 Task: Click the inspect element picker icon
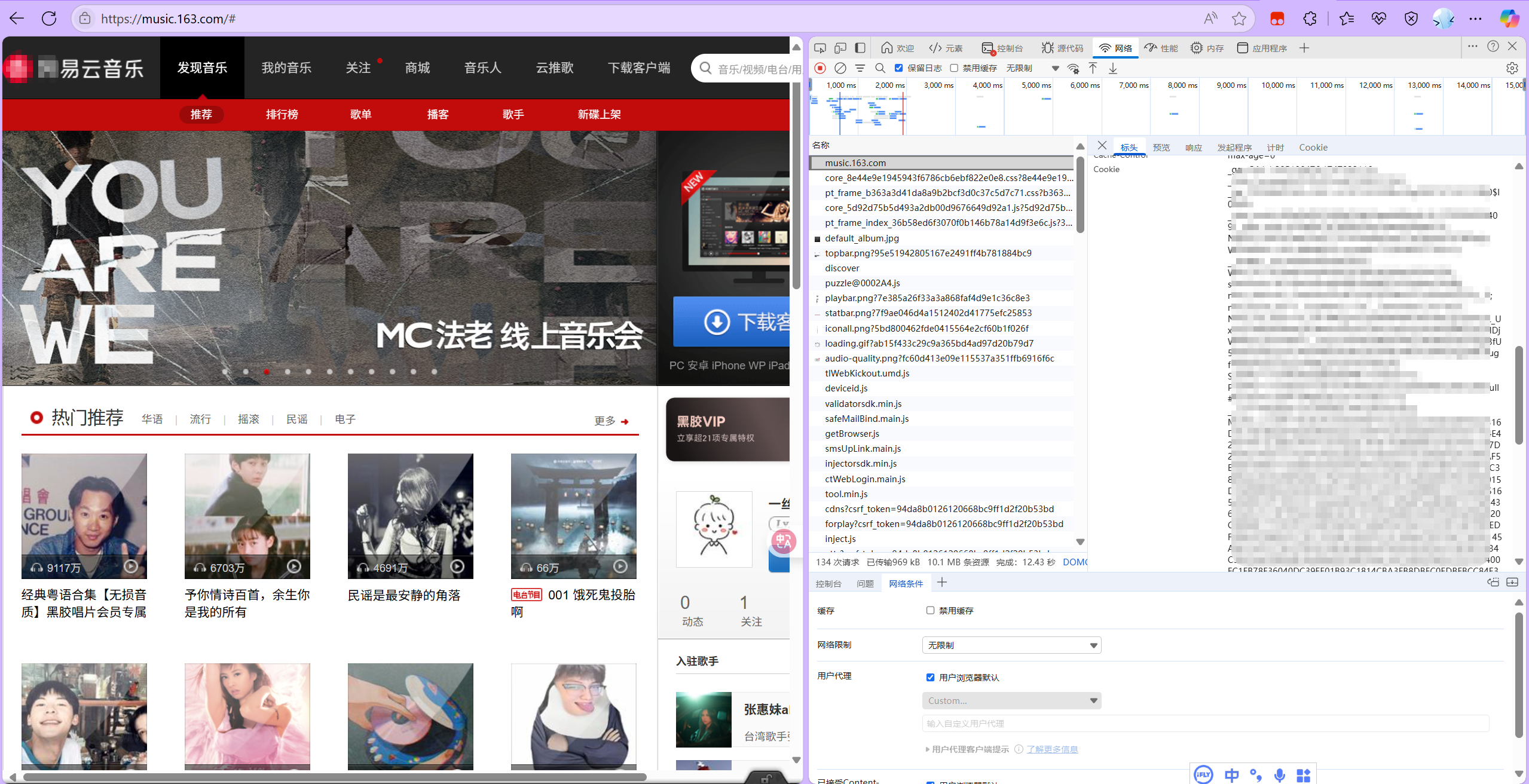[820, 48]
